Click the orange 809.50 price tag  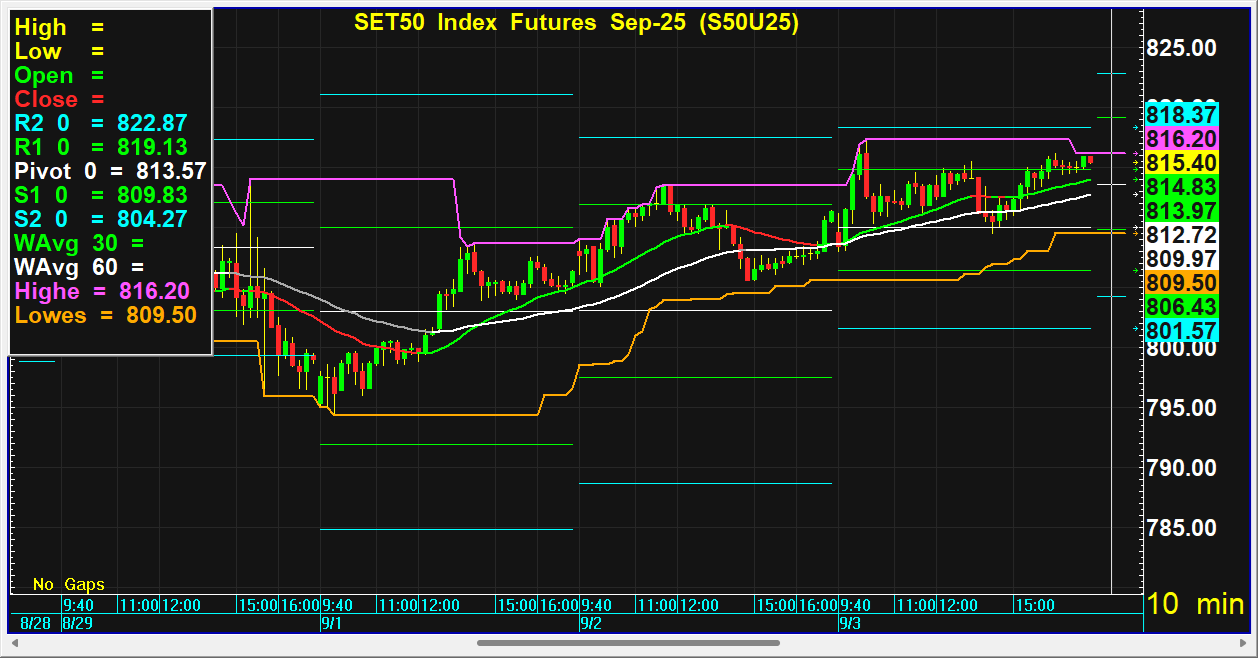1182,283
